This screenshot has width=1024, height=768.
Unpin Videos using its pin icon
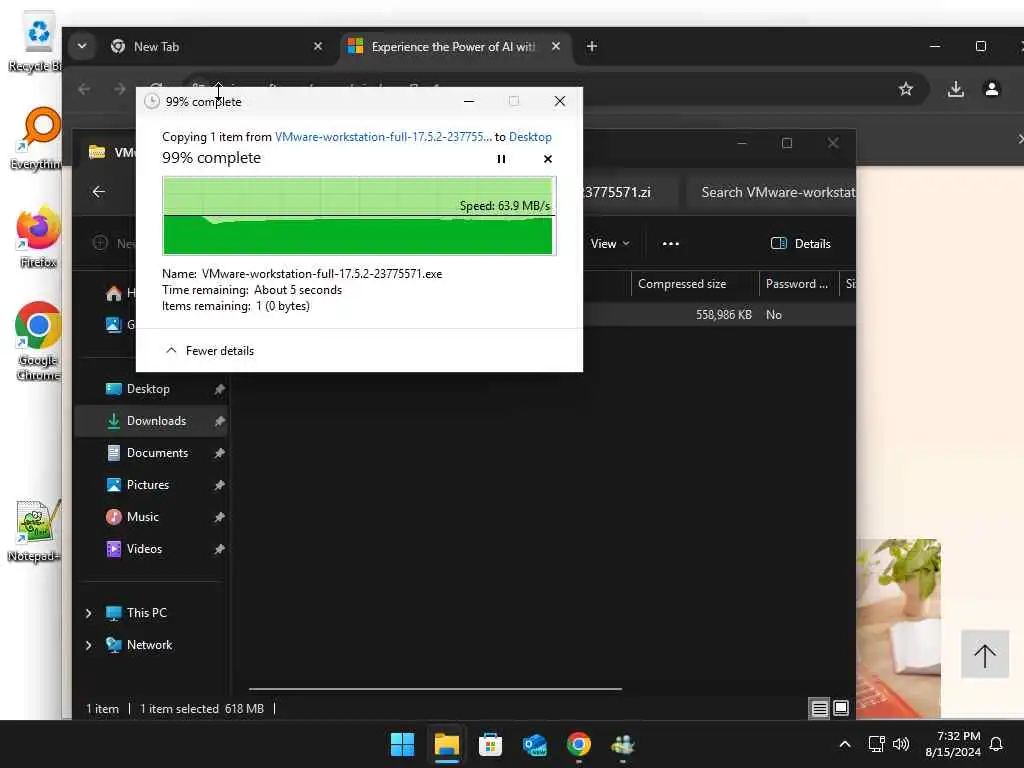(219, 549)
